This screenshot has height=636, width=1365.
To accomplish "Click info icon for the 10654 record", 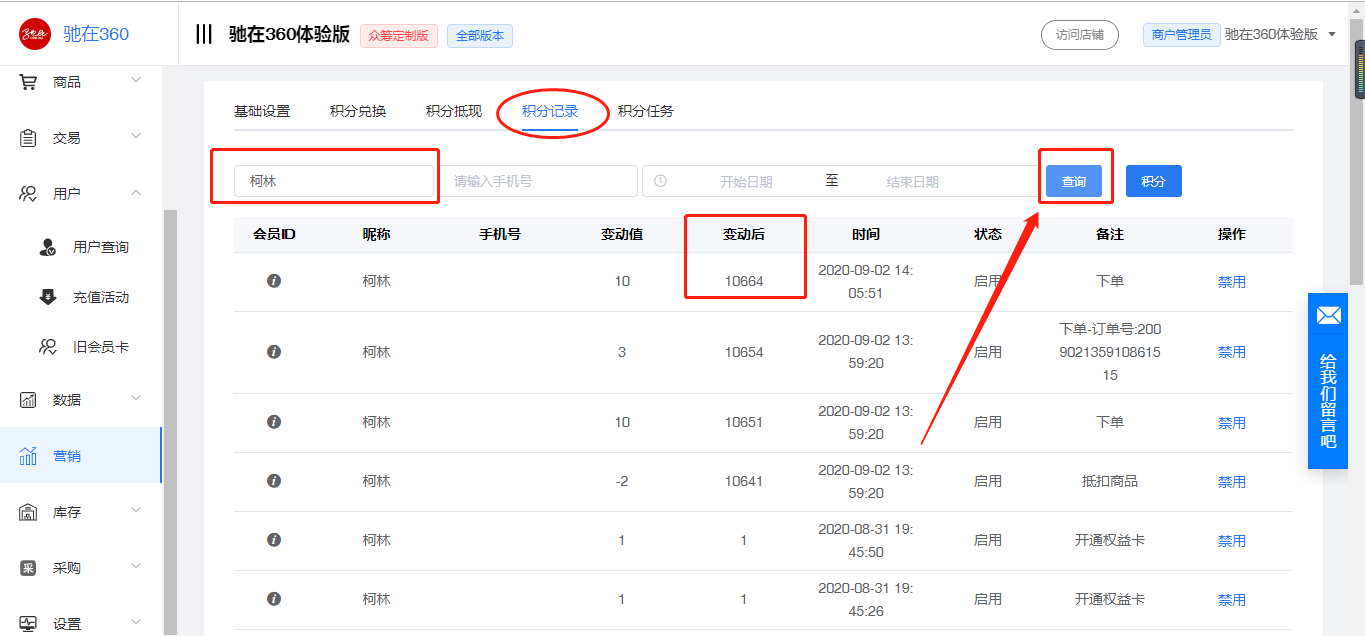I will coord(274,352).
